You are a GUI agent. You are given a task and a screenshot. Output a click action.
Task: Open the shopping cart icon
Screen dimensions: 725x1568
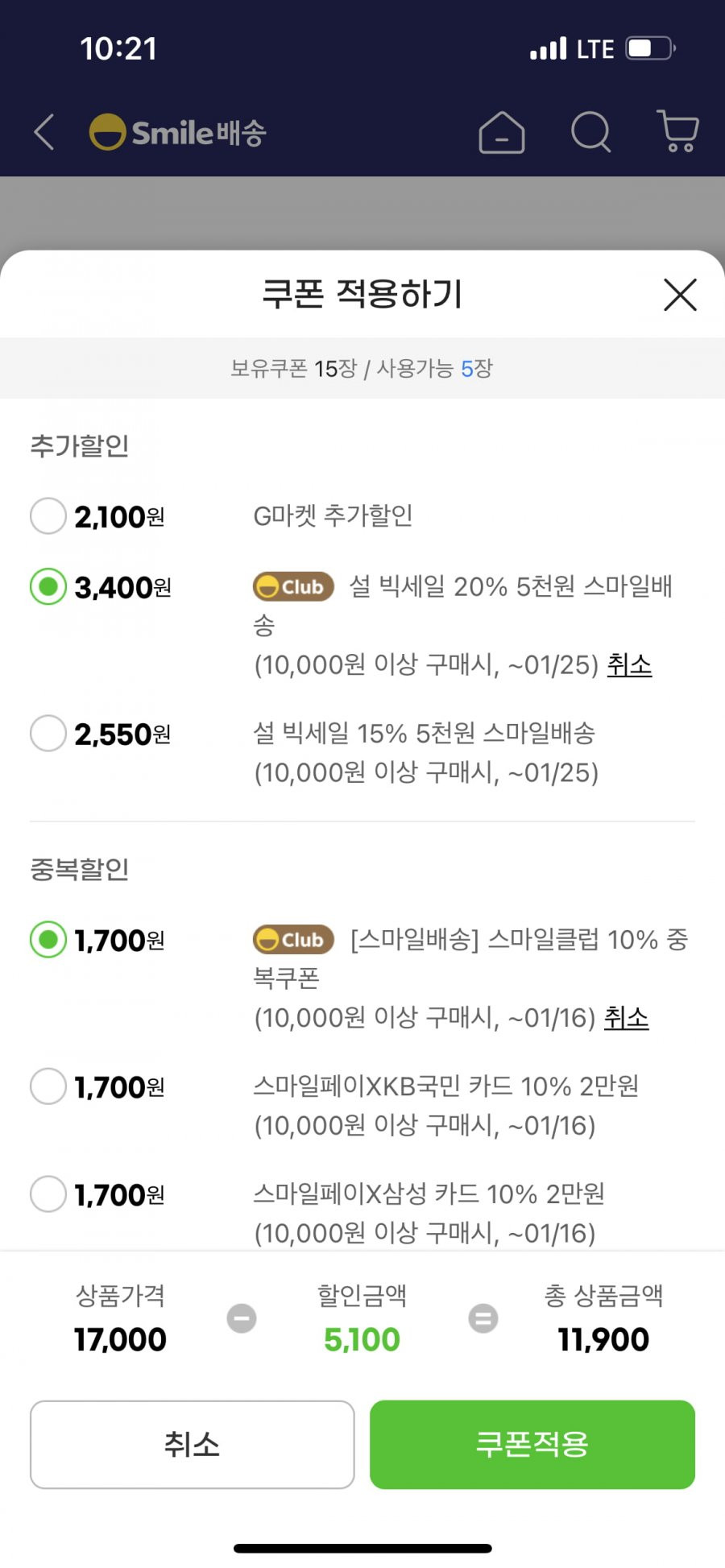click(x=677, y=131)
